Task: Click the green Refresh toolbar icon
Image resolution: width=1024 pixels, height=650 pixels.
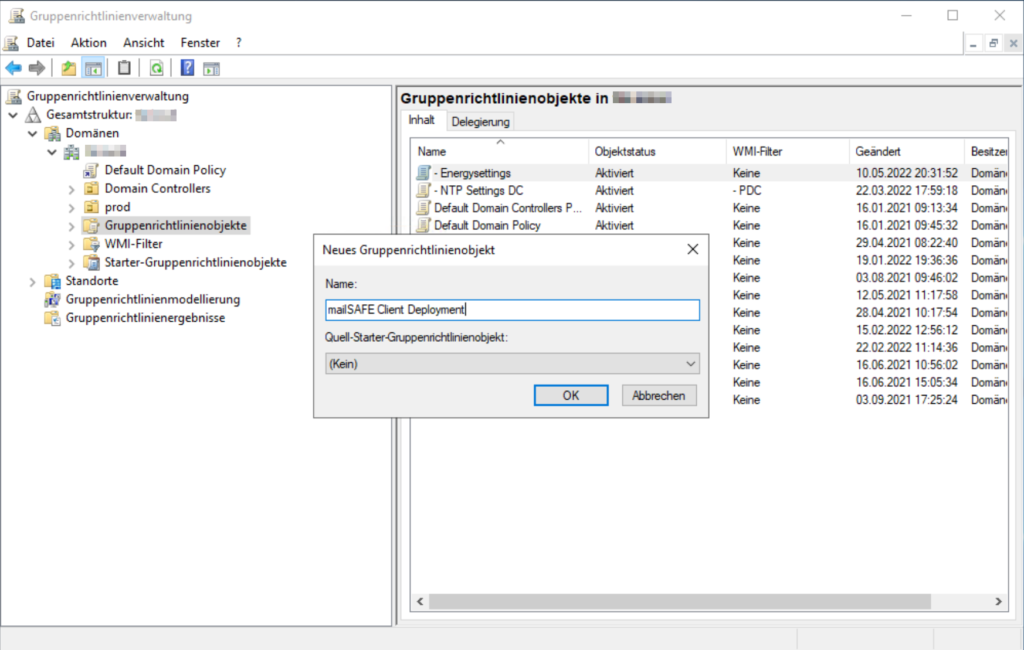Action: pyautogui.click(x=156, y=68)
